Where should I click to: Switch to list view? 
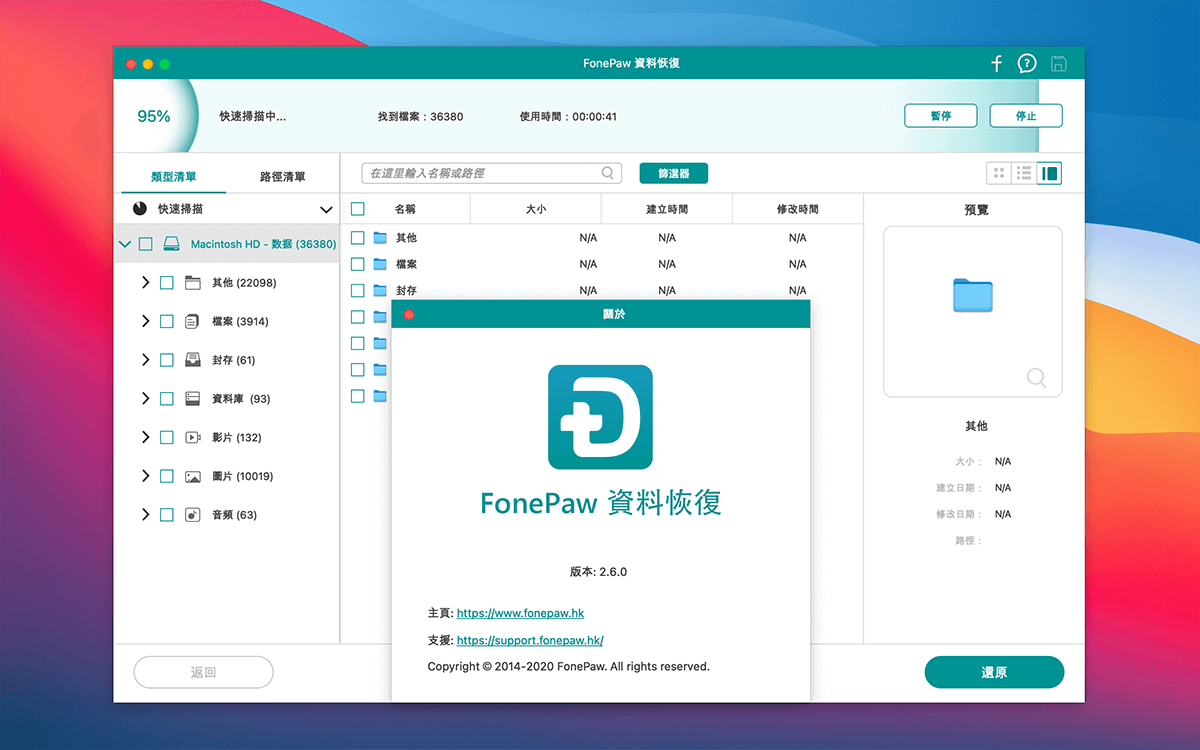pos(1024,173)
